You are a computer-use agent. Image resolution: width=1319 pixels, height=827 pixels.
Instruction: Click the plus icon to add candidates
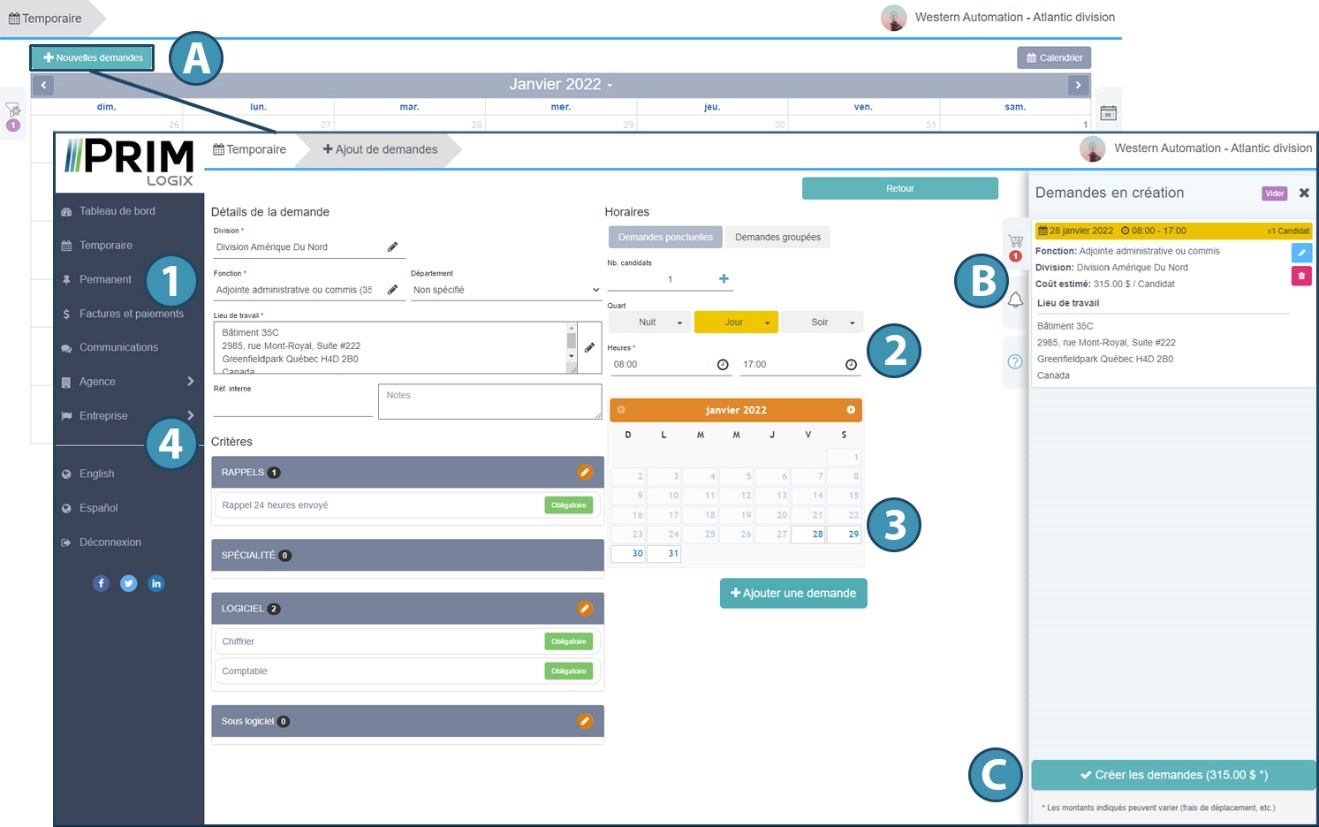pyautogui.click(x=724, y=279)
